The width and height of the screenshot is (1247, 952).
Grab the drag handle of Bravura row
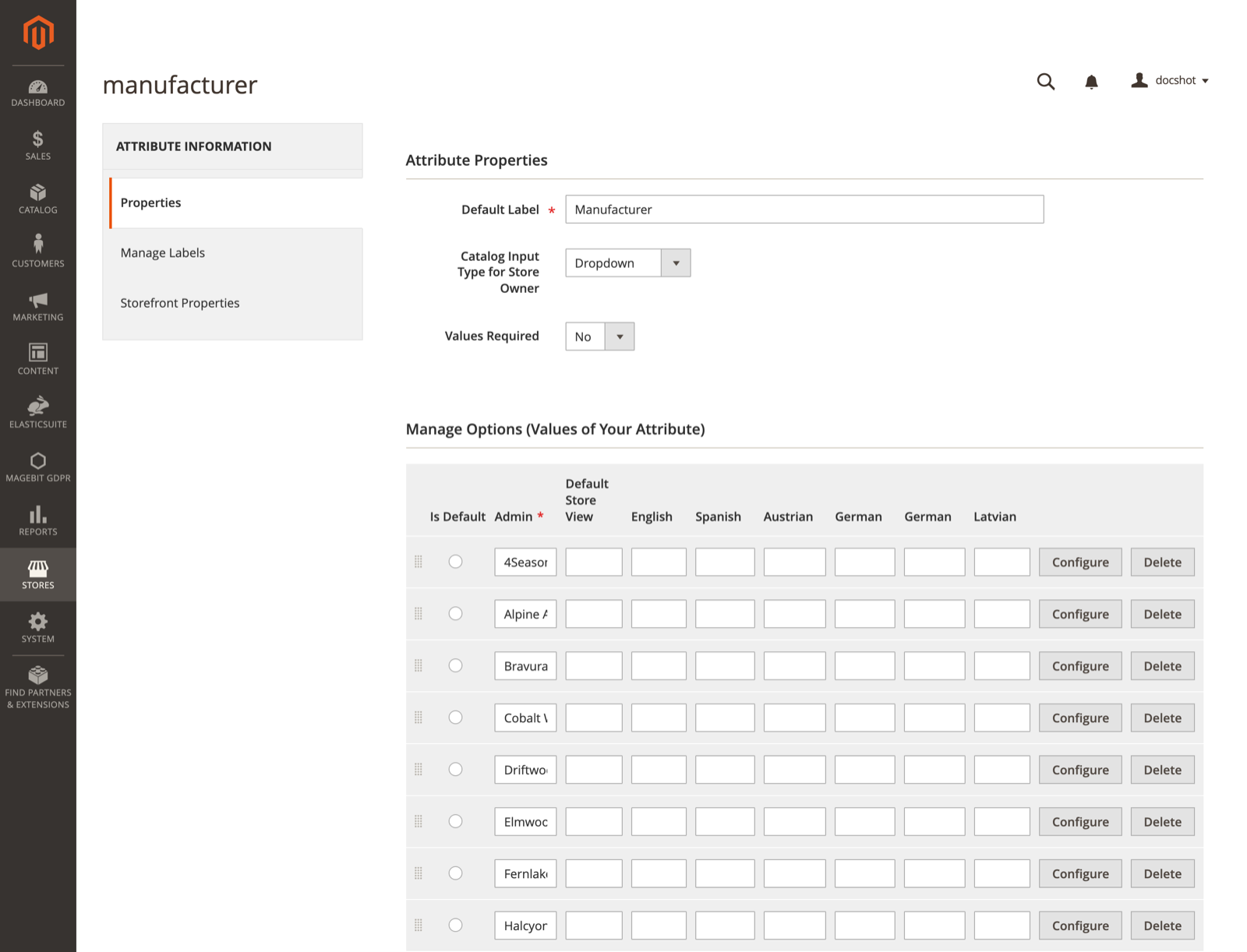[x=419, y=665]
